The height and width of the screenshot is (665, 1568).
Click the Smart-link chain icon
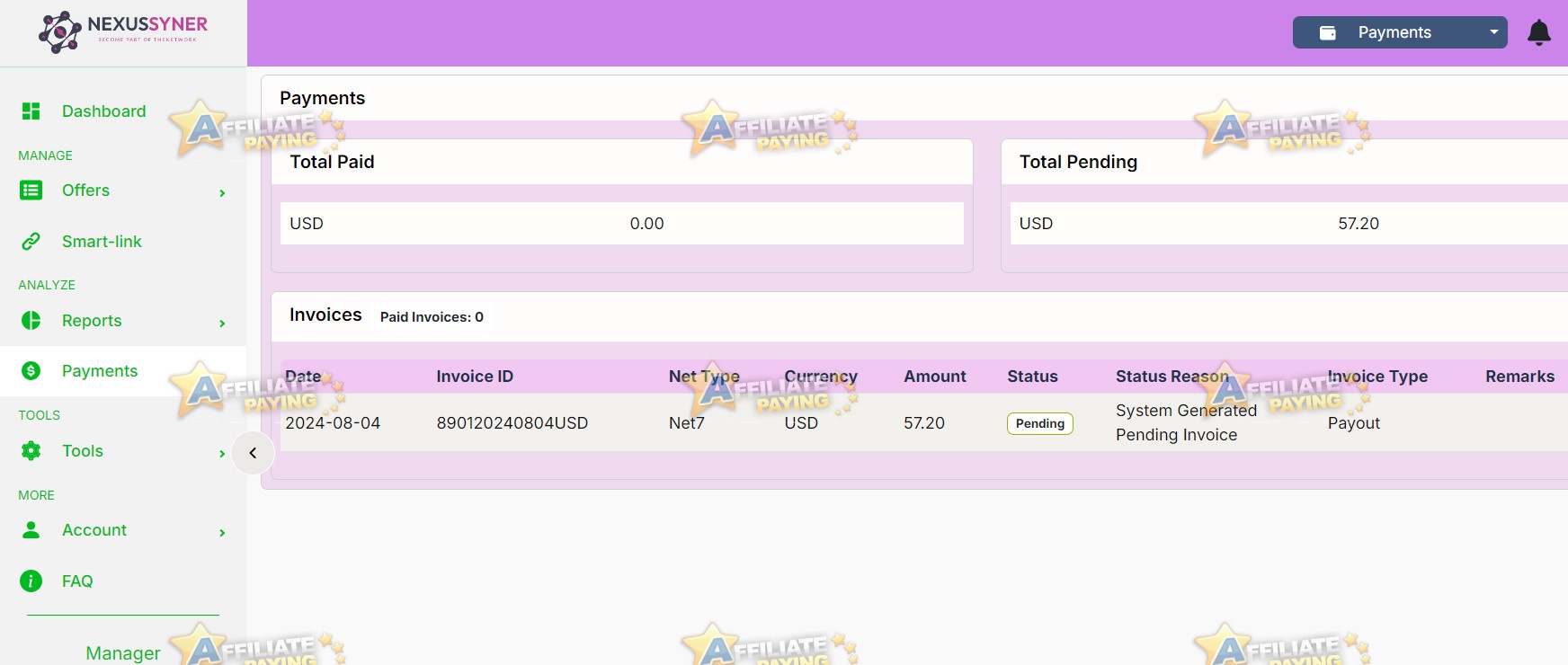point(31,241)
